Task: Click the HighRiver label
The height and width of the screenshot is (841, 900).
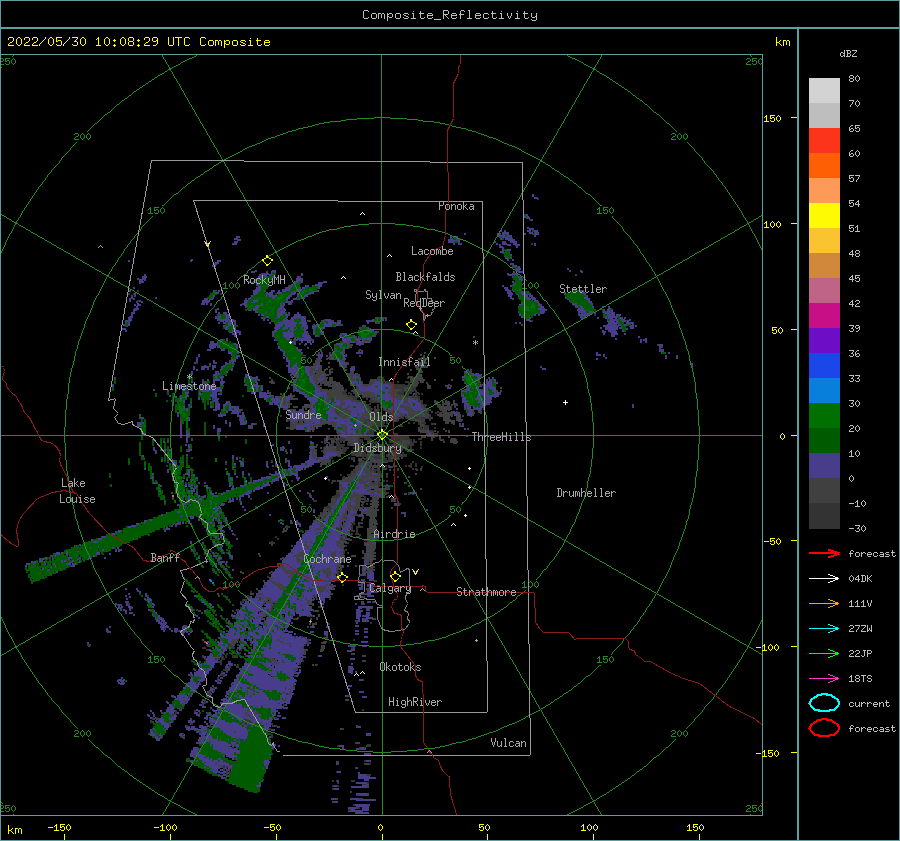Action: (x=415, y=702)
